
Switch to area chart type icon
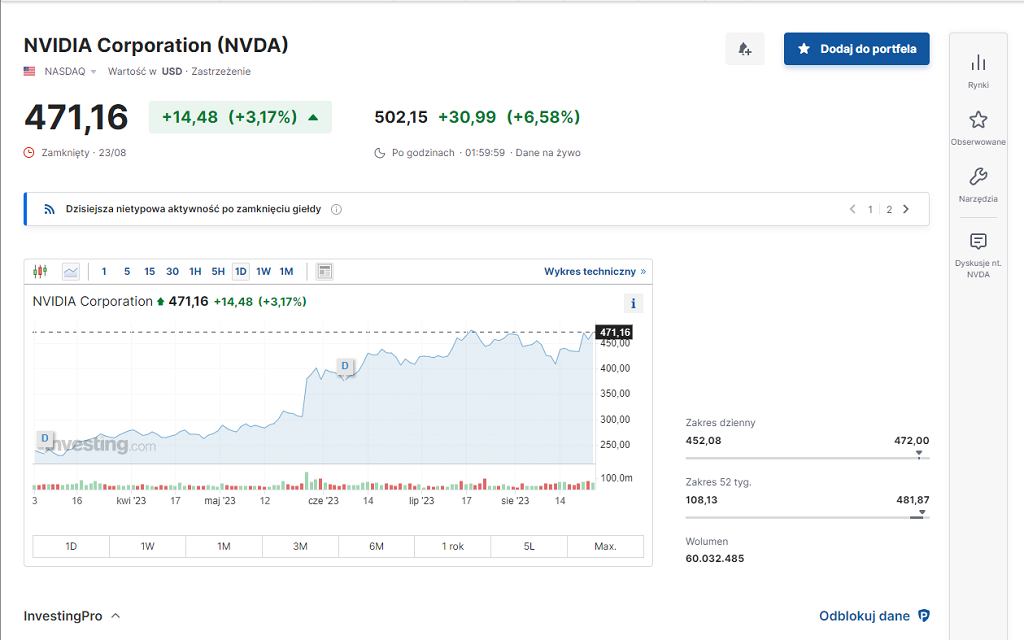pyautogui.click(x=71, y=271)
